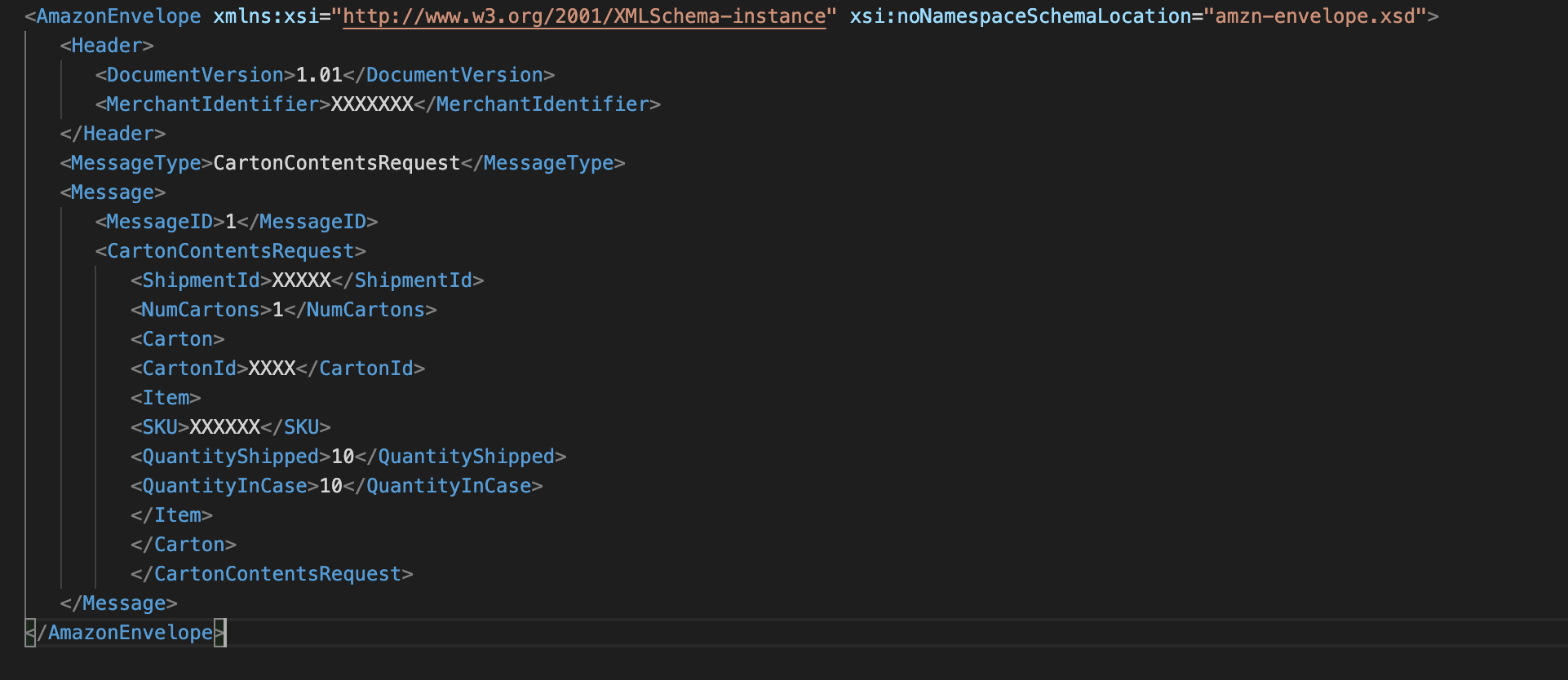The image size is (1568, 680).
Task: Click the opening Message tag
Action: [113, 192]
